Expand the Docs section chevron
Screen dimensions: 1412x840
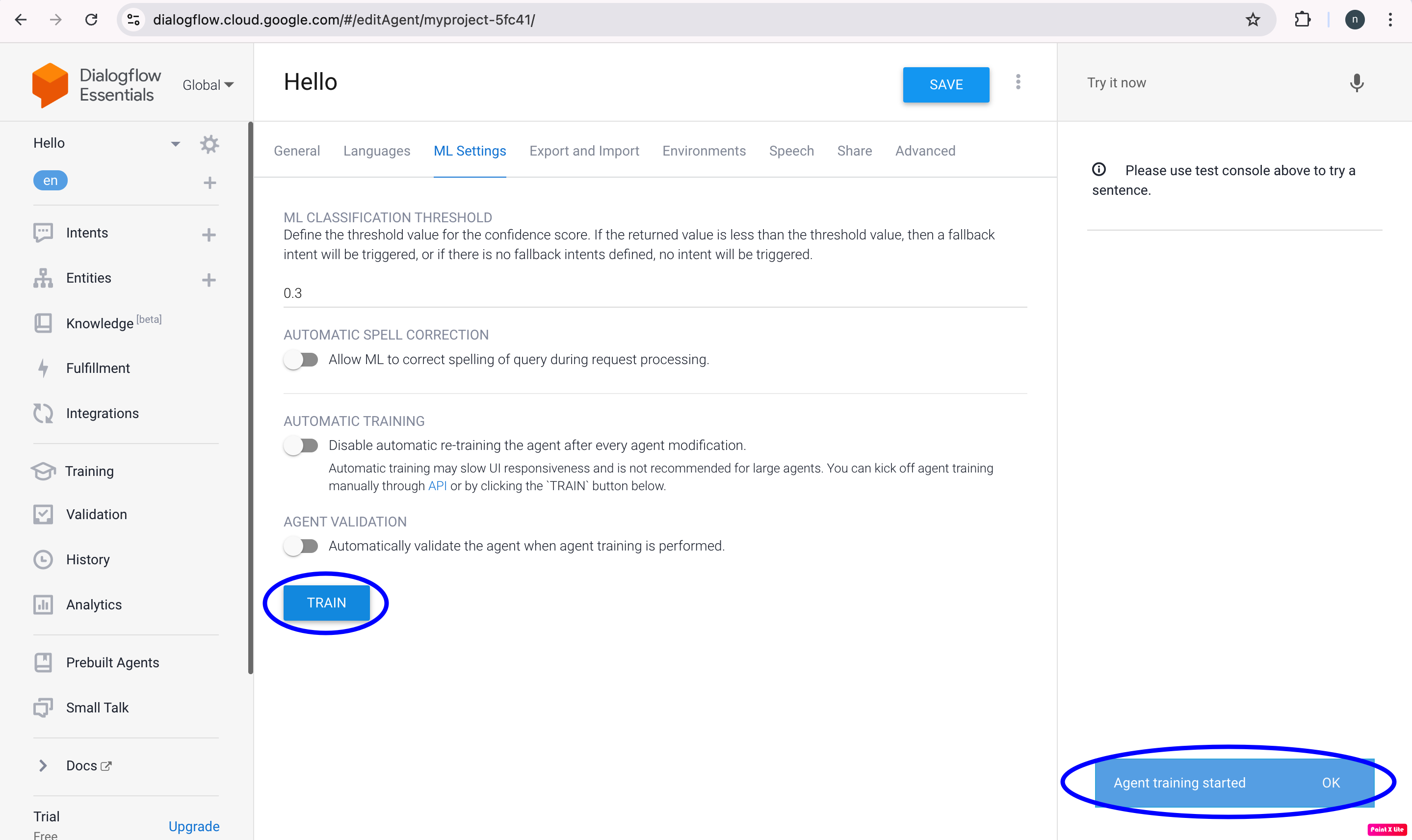(44, 765)
